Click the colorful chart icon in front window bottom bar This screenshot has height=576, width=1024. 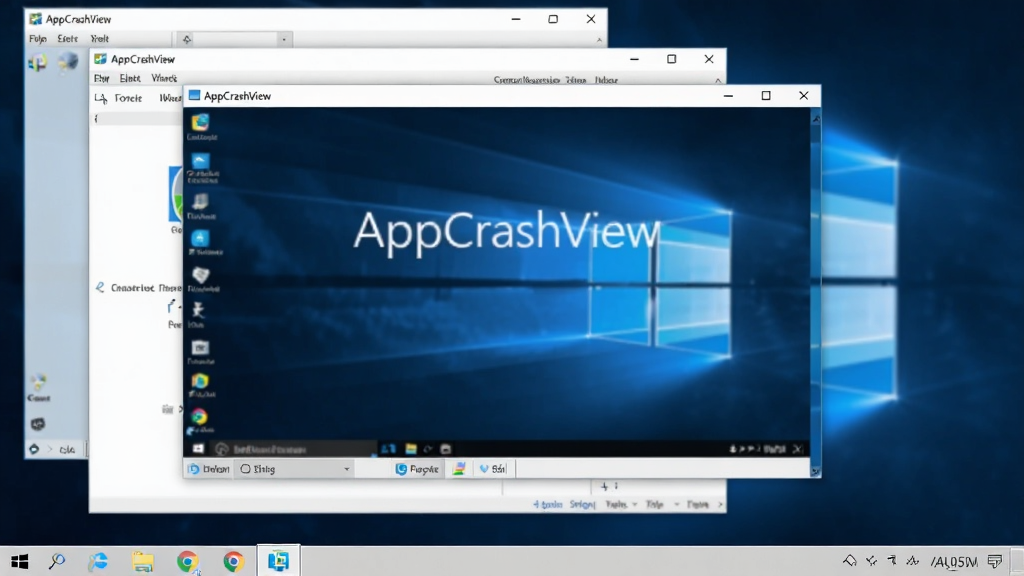click(x=459, y=469)
